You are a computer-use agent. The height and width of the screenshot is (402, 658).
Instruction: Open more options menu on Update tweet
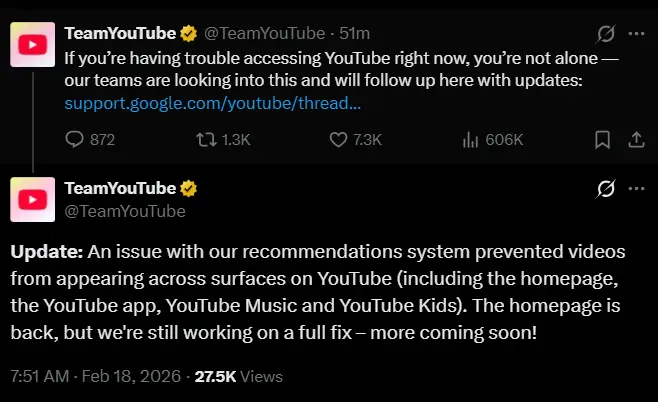point(636,189)
